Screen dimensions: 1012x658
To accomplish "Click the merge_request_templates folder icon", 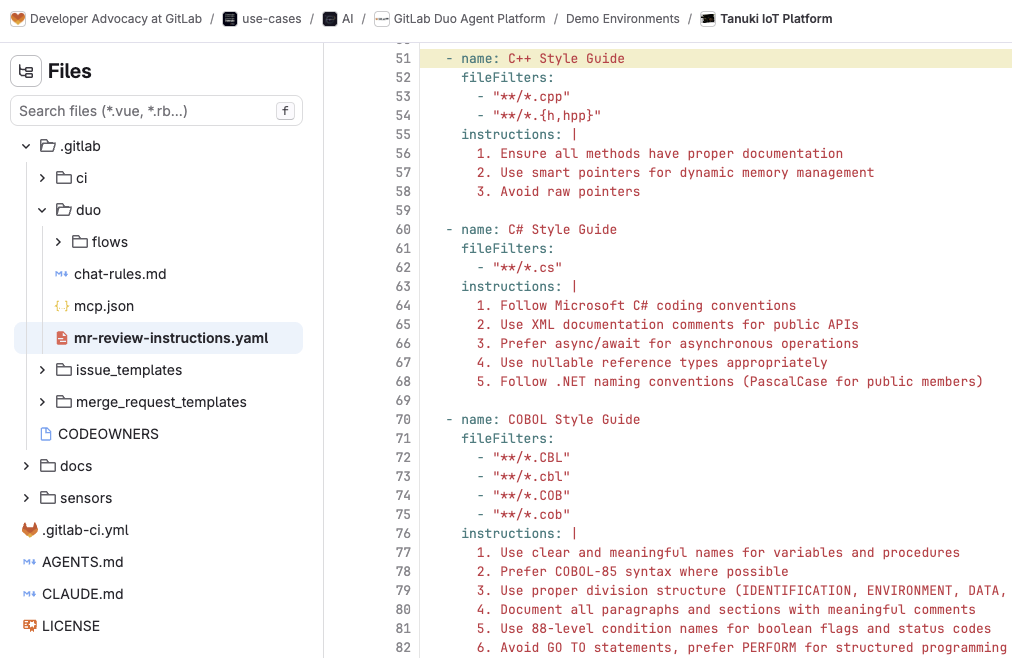I will (64, 402).
